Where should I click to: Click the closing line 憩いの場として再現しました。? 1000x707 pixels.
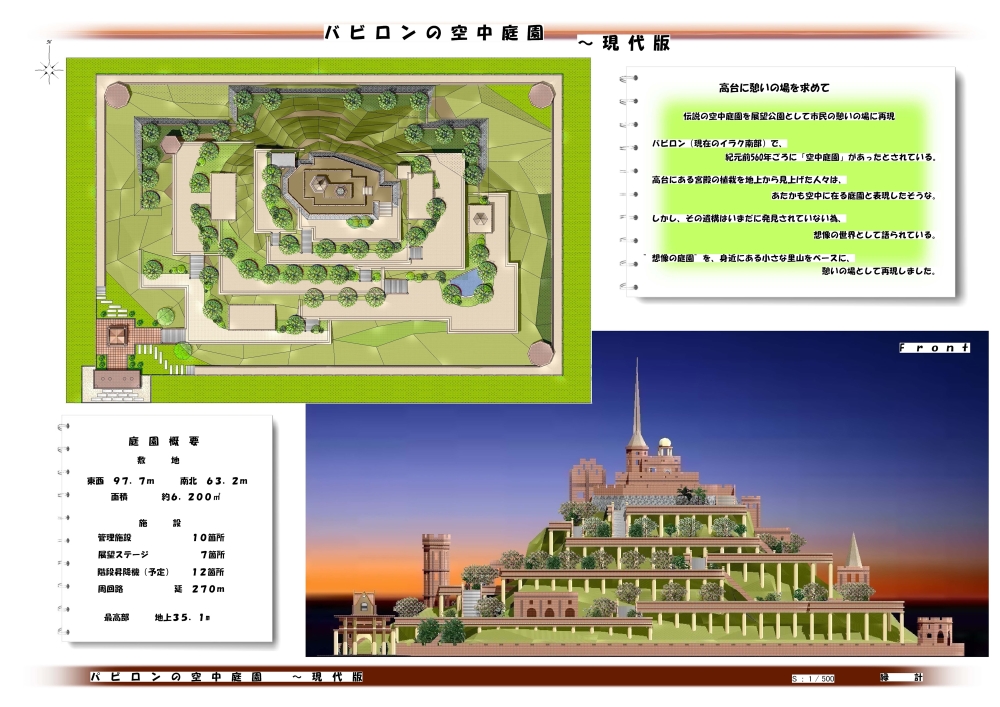point(879,271)
